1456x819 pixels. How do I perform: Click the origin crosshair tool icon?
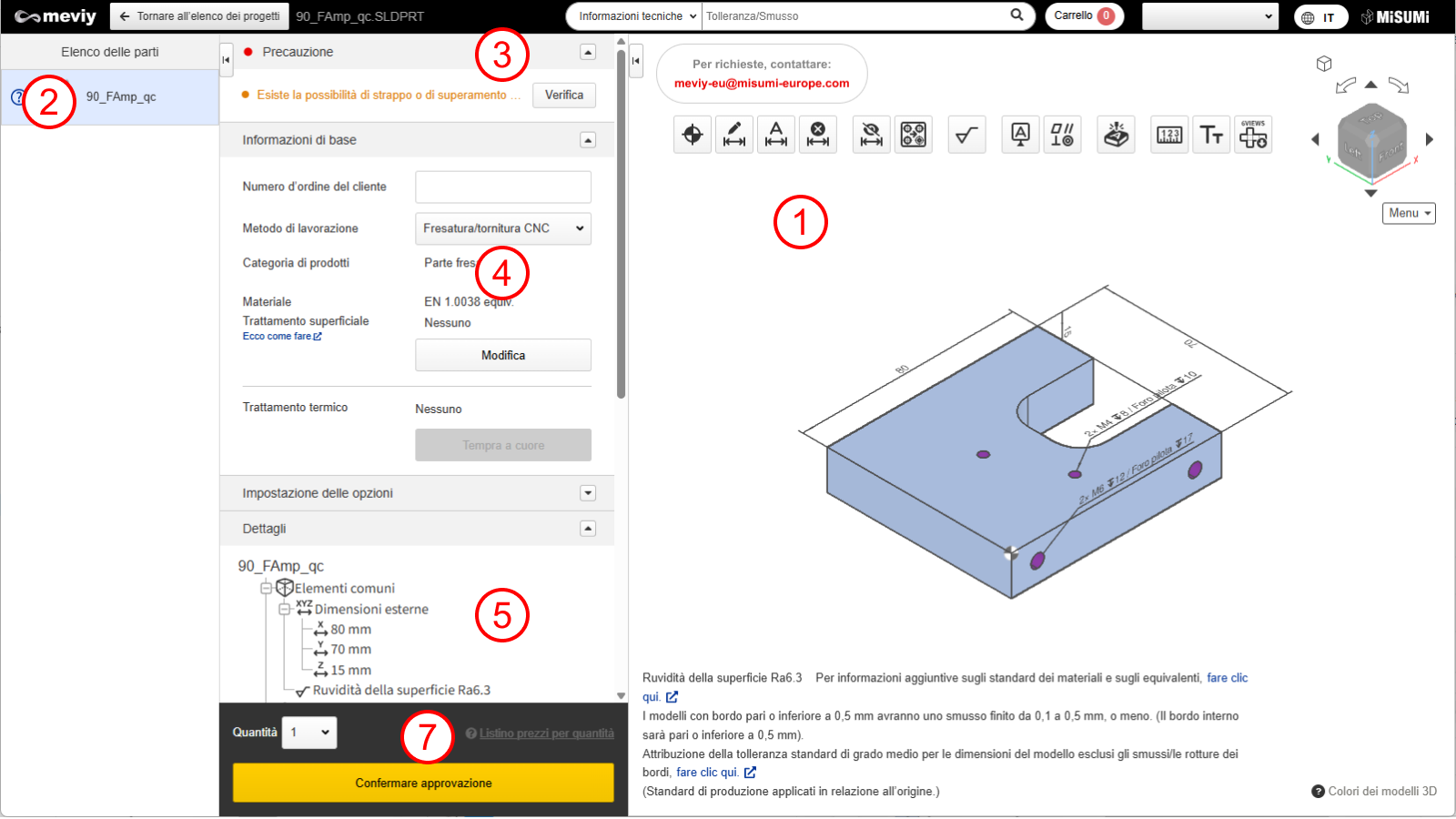coord(693,136)
